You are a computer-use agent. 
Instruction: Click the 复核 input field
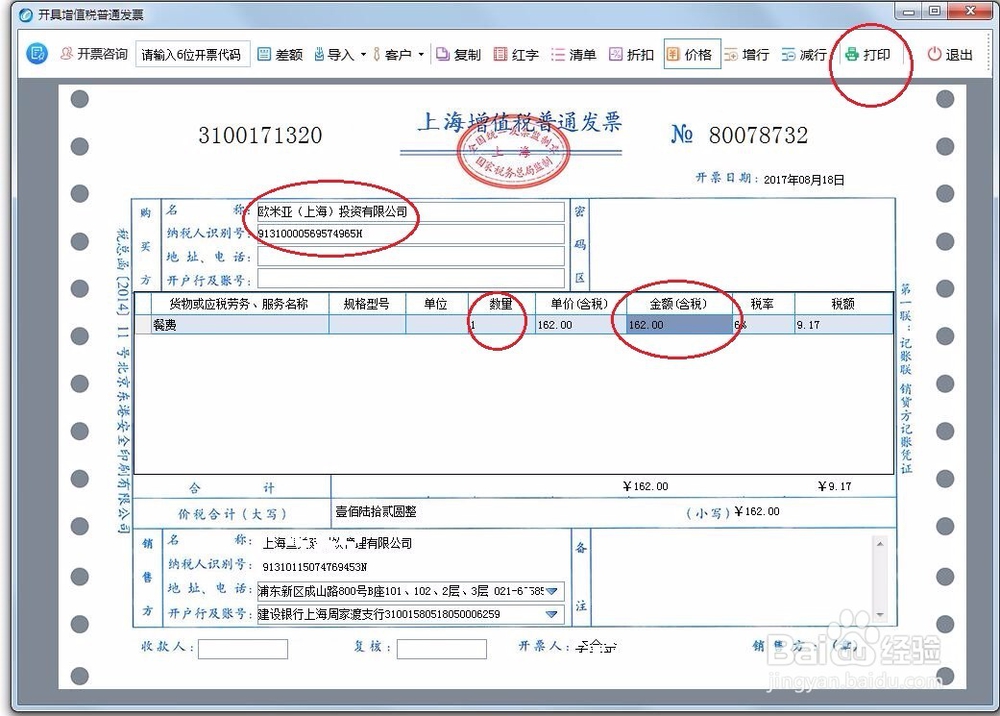pyautogui.click(x=441, y=649)
